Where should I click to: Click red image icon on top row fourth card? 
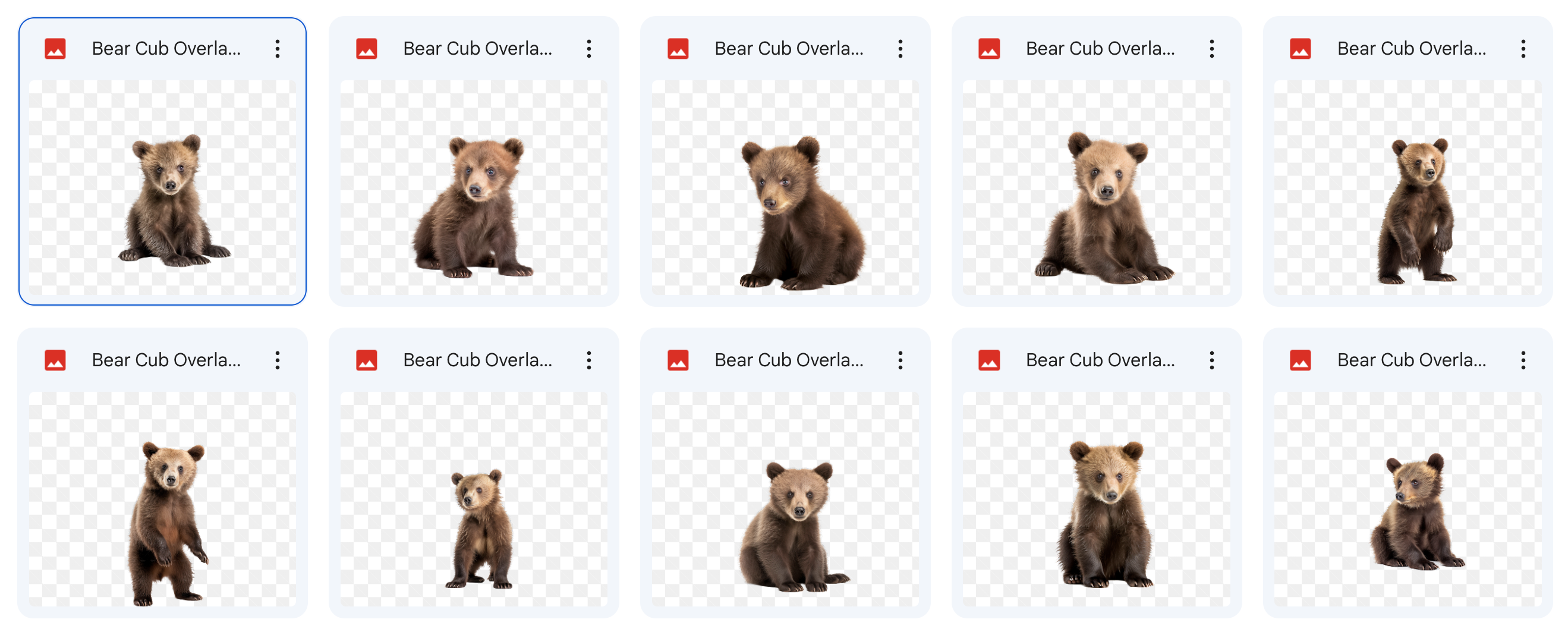(x=989, y=49)
